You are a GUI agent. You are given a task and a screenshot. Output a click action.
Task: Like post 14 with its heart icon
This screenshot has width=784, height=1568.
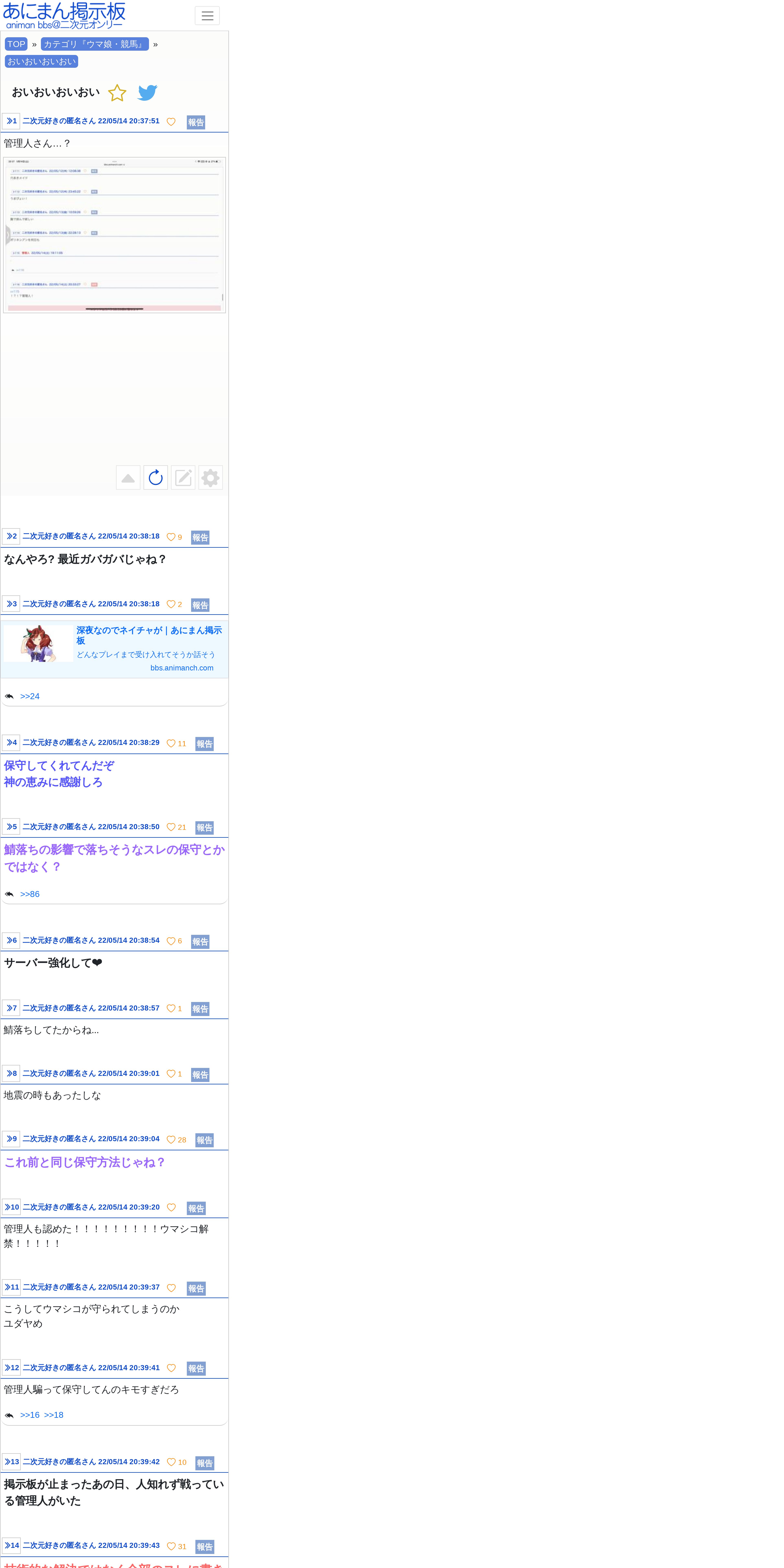coord(171,1546)
